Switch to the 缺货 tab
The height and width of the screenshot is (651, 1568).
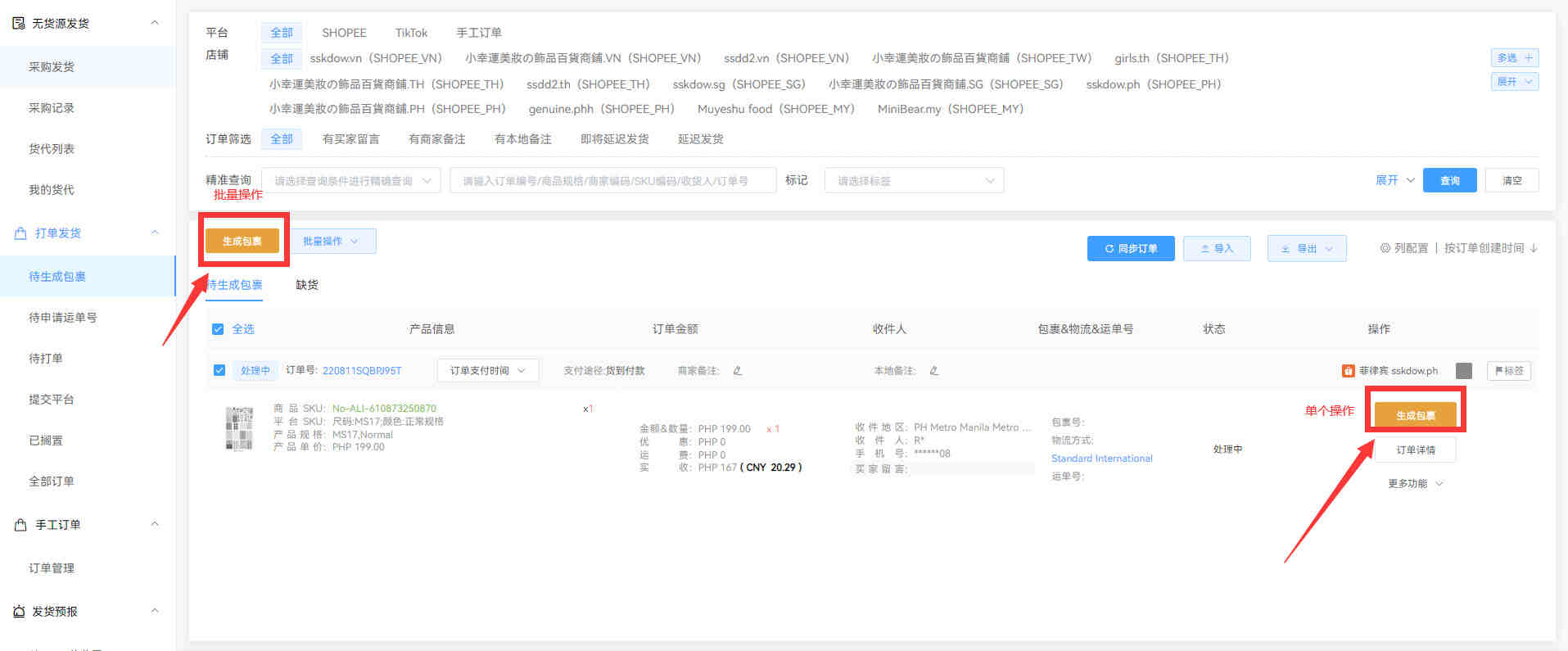307,285
